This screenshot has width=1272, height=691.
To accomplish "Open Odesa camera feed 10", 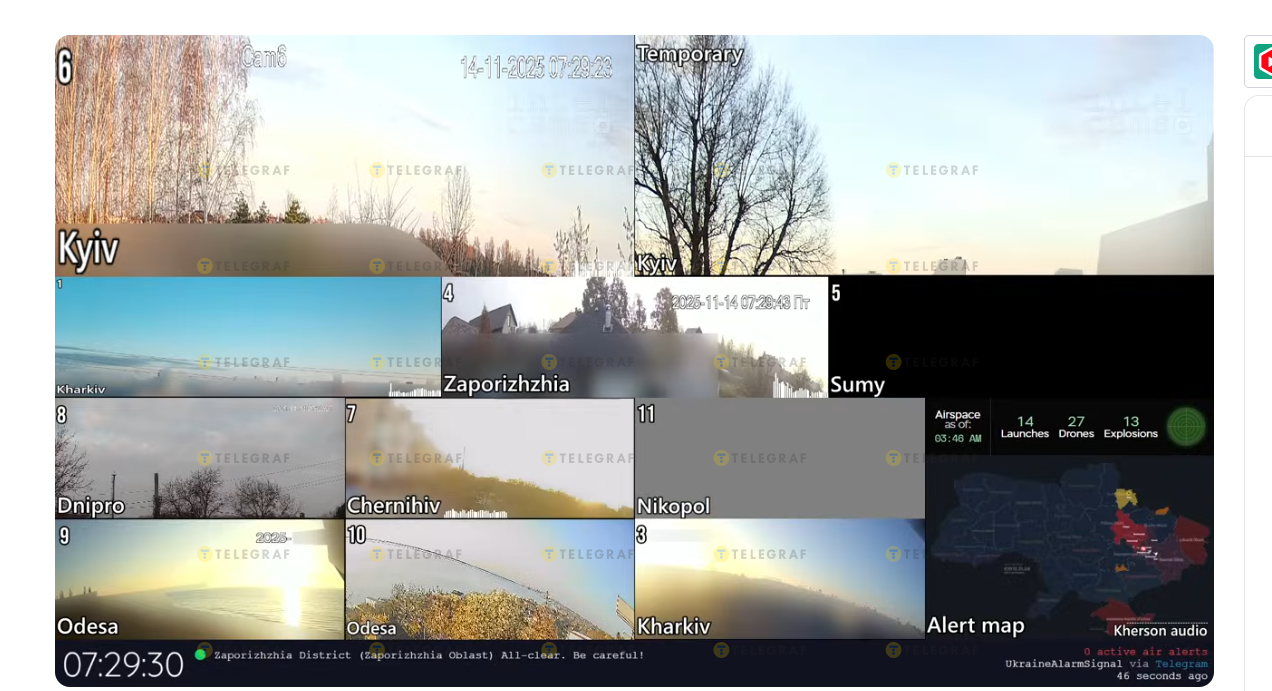I will click(x=489, y=579).
